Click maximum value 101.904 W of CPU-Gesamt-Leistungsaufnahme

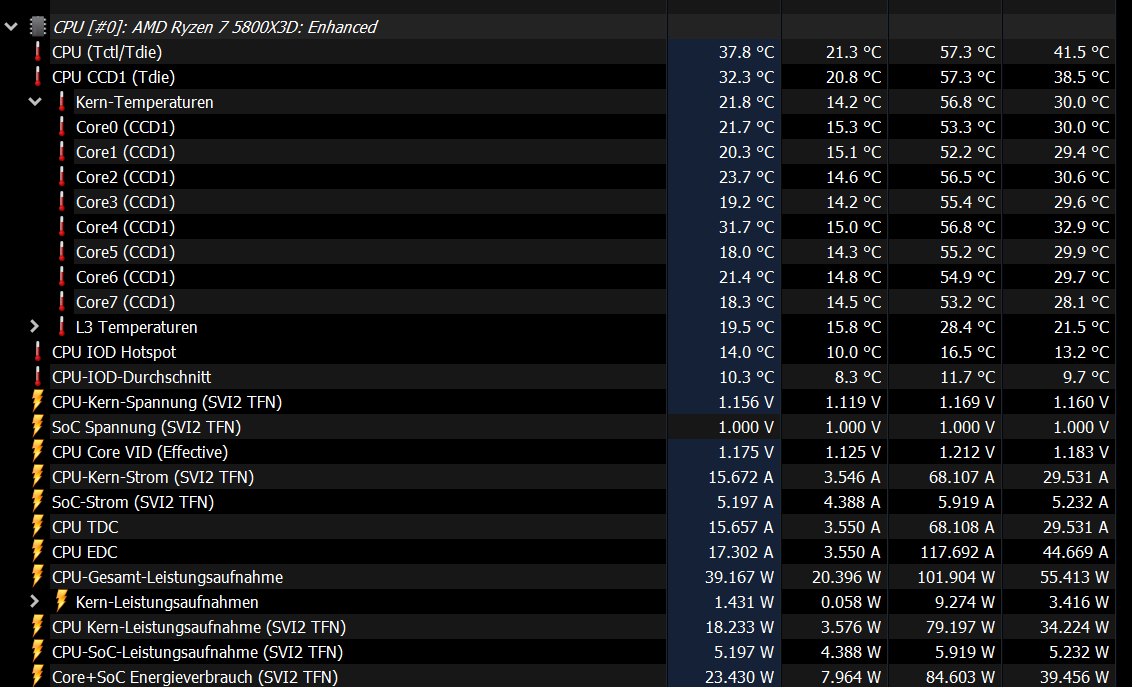point(957,577)
